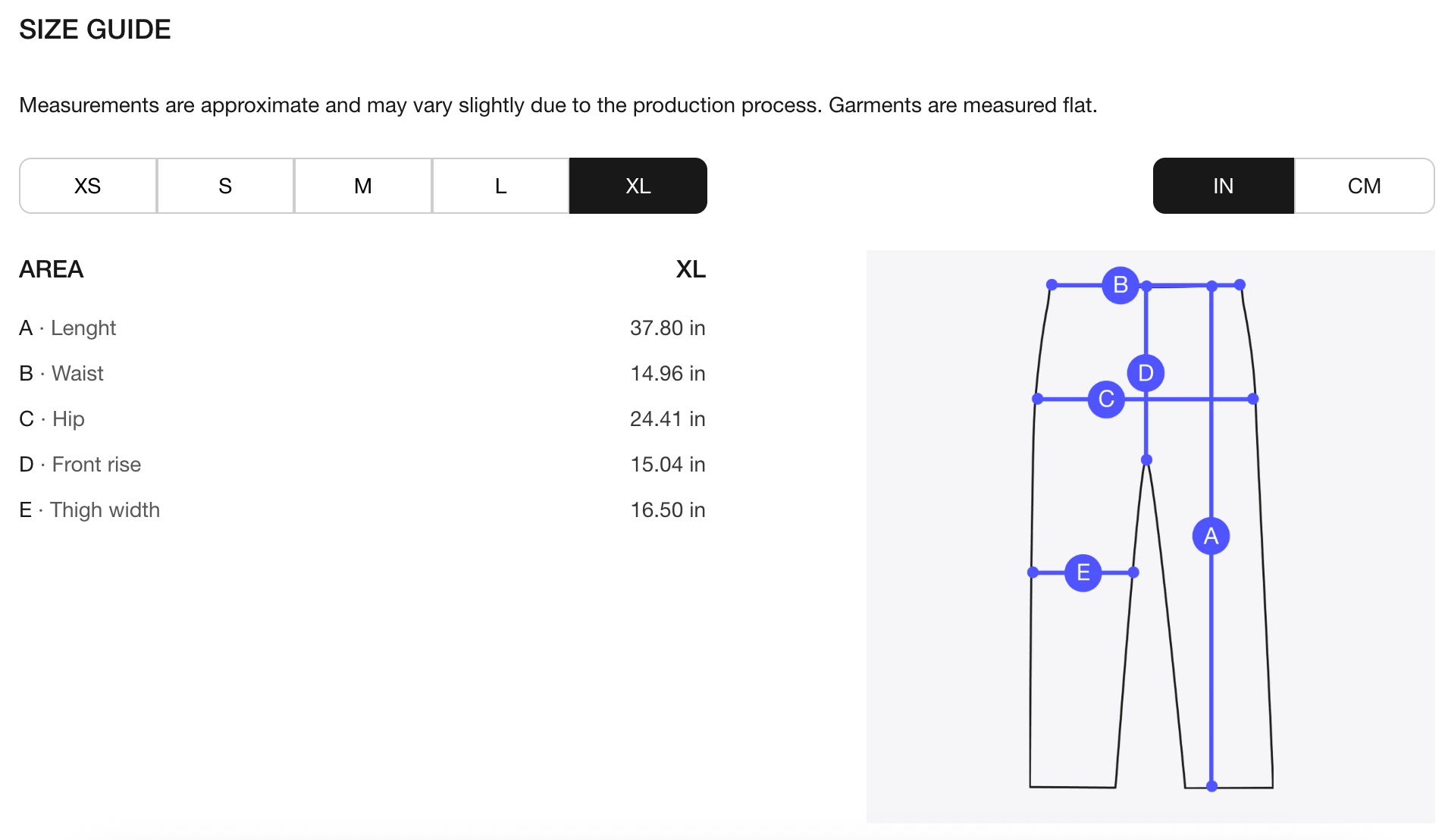Image resolution: width=1445 pixels, height=840 pixels.
Task: Click the B · Waist row label
Action: click(x=61, y=374)
